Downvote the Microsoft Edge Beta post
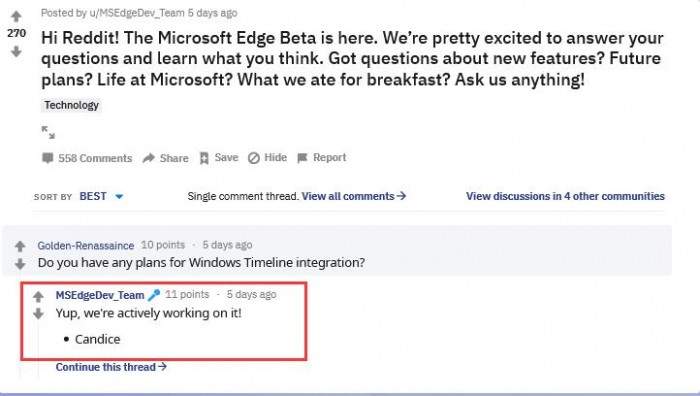Screen dimensions: 700x396 click(16, 52)
